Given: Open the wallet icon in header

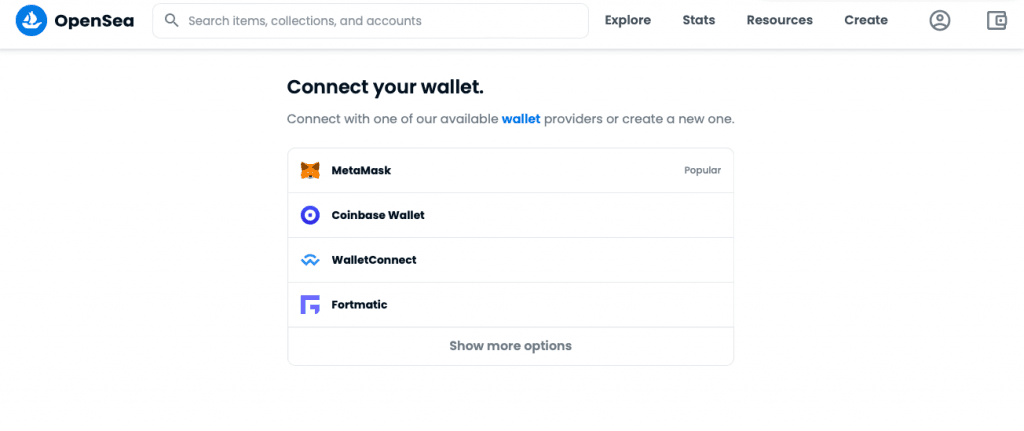Looking at the screenshot, I should 996,20.
